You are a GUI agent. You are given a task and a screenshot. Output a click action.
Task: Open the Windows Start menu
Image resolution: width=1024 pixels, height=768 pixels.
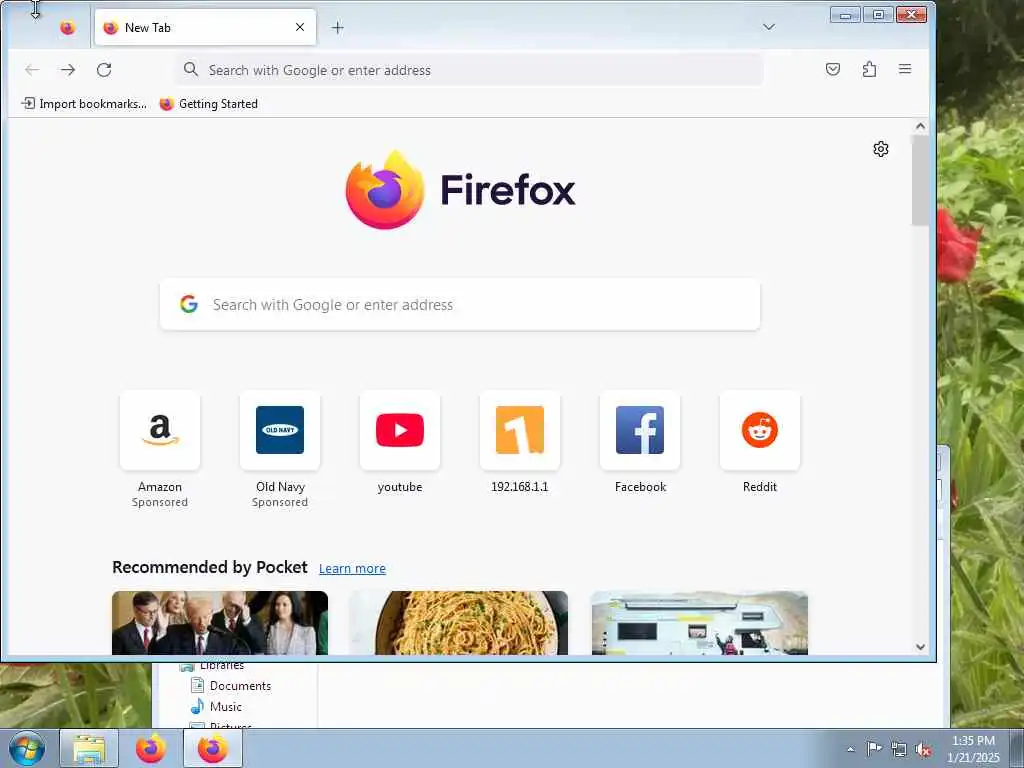tap(27, 748)
